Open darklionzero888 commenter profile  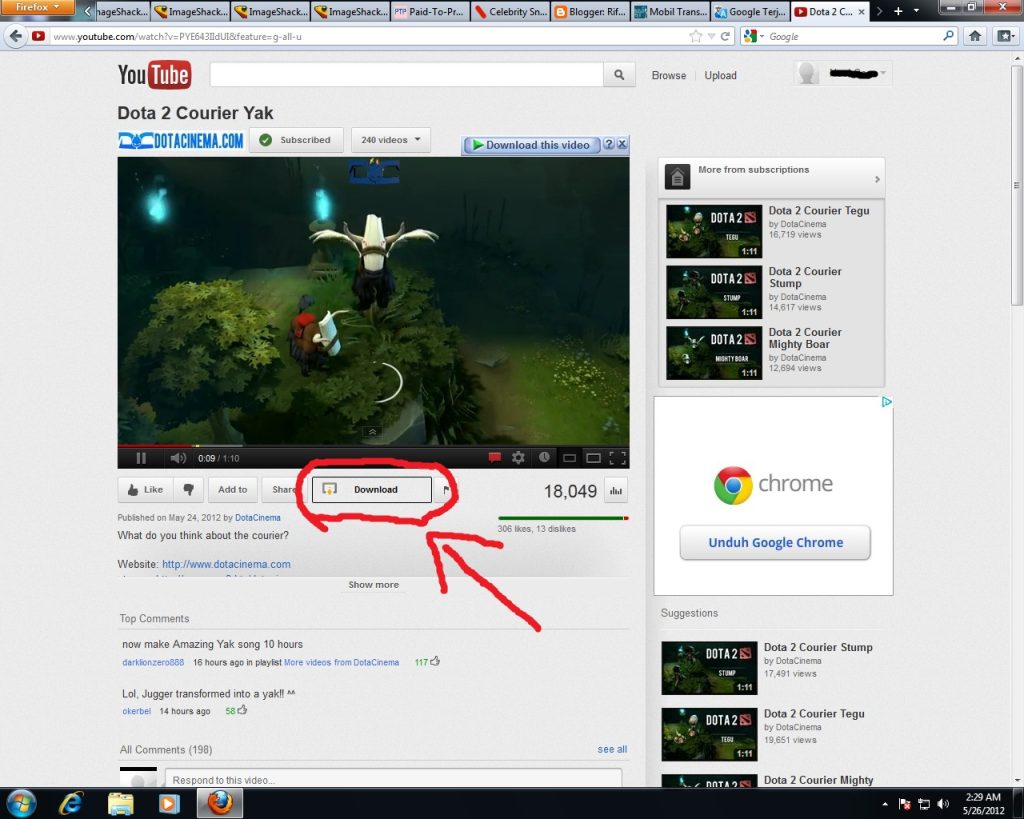click(x=153, y=662)
